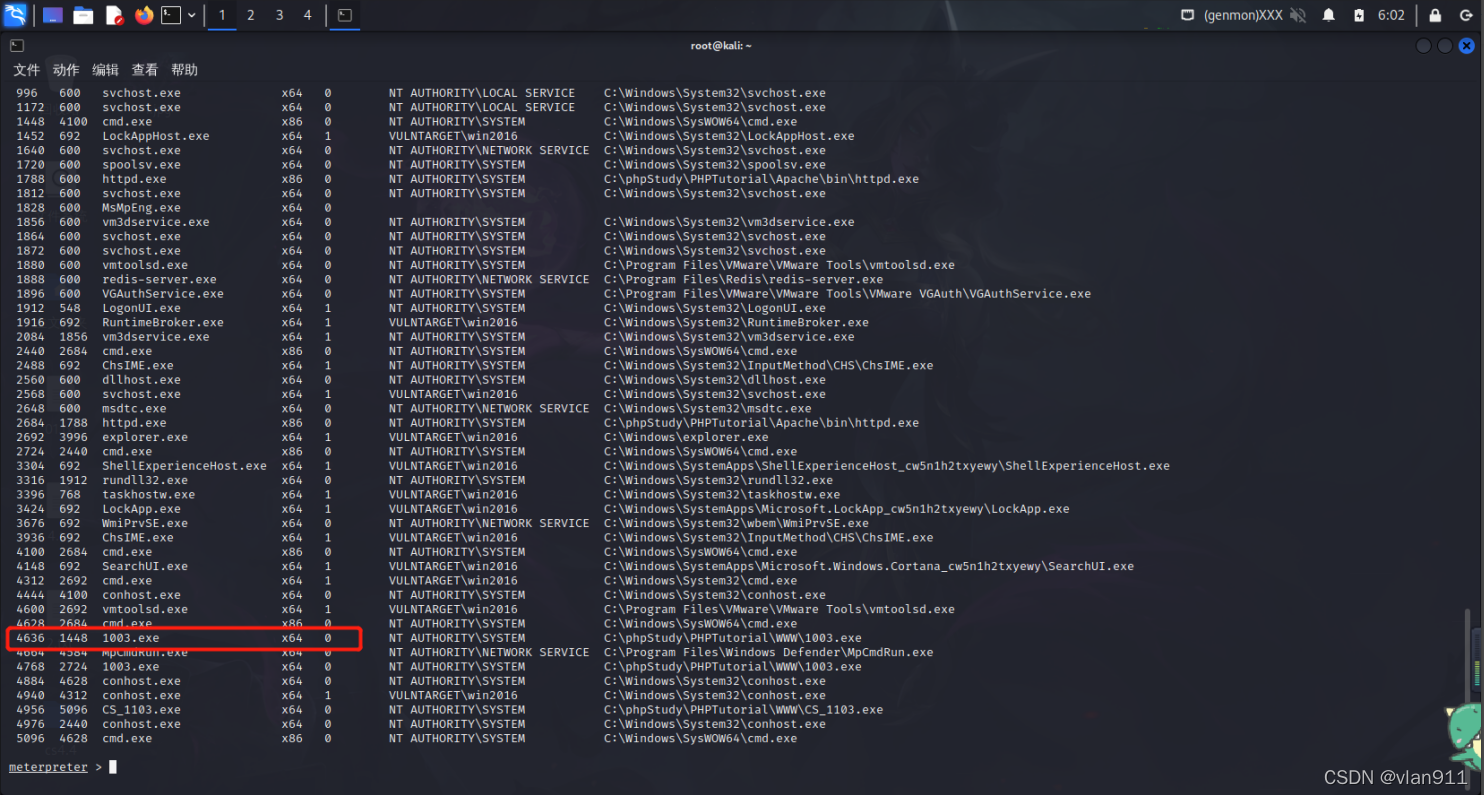Viewport: 1484px width, 795px height.
Task: Open the 编辑 menu
Action: click(x=105, y=70)
